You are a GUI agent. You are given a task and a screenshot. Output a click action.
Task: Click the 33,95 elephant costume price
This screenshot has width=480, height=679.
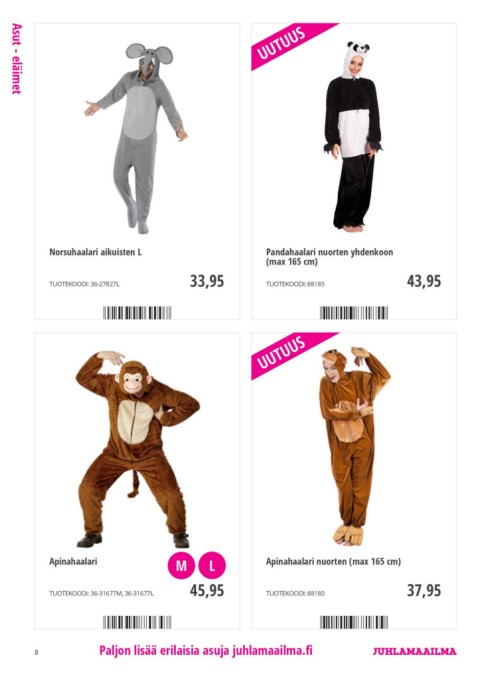[207, 281]
